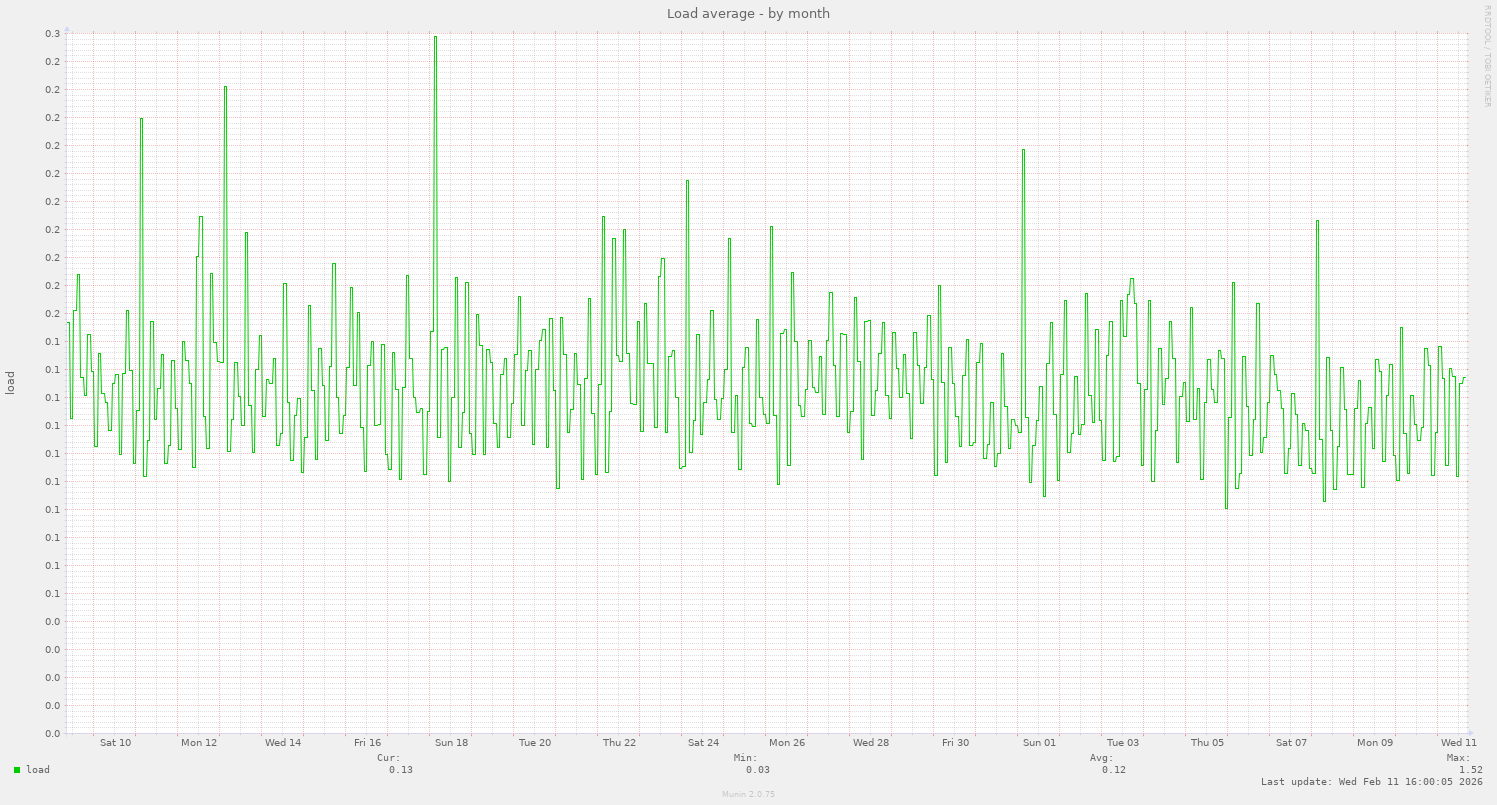Select the 'Thu 22' x-axis label

click(620, 743)
